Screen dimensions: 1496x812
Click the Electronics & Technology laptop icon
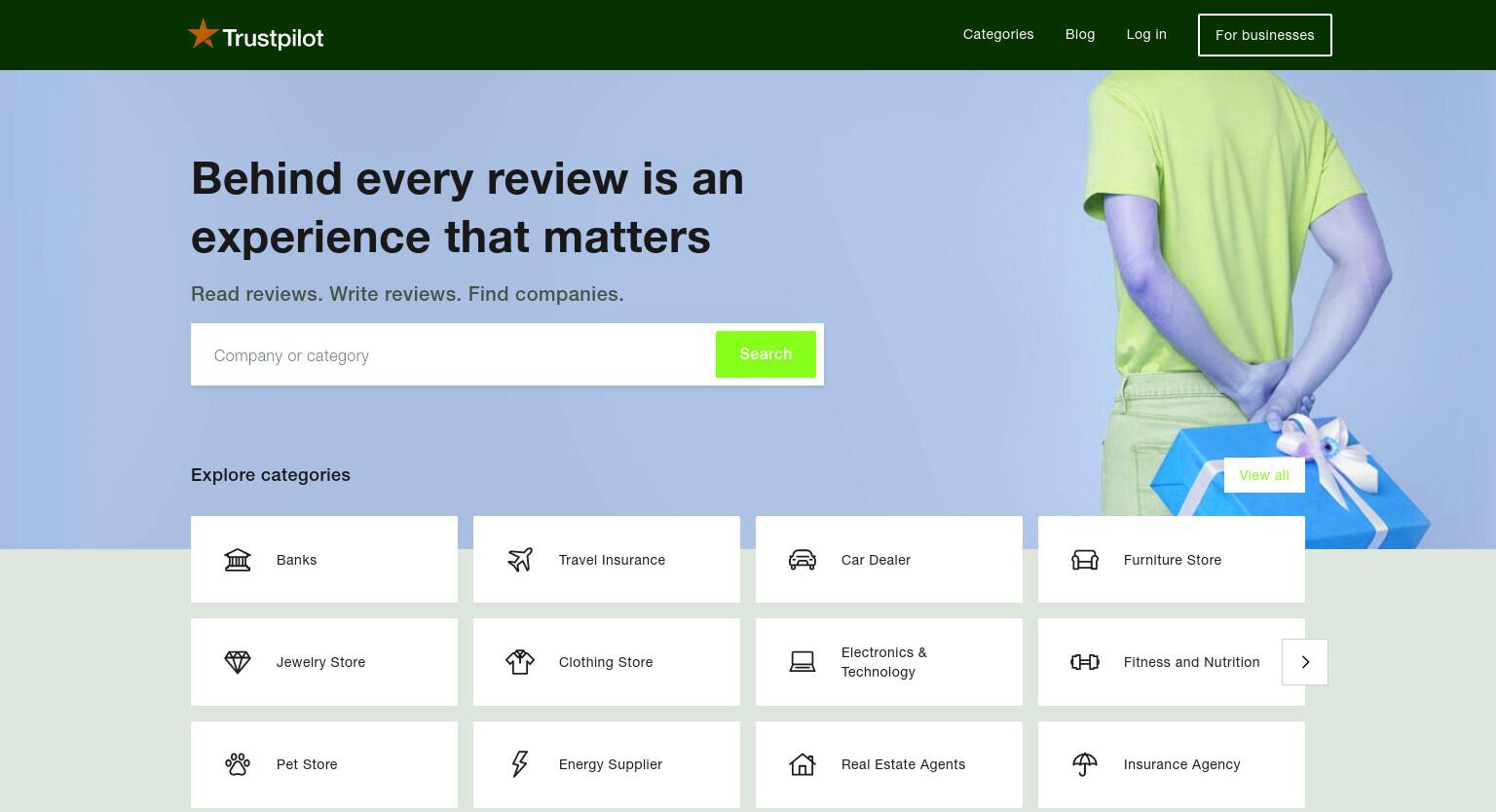click(803, 662)
